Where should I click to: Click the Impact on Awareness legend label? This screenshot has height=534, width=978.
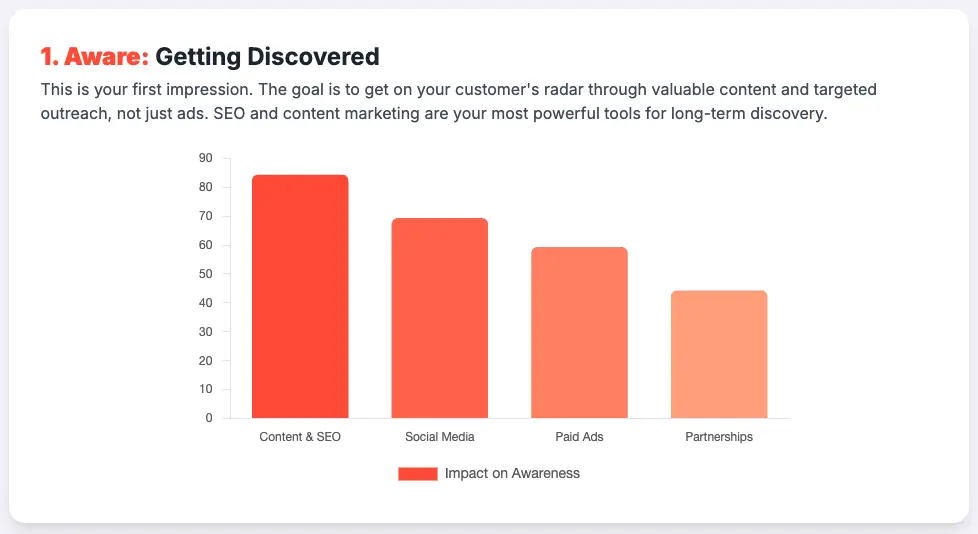512,473
